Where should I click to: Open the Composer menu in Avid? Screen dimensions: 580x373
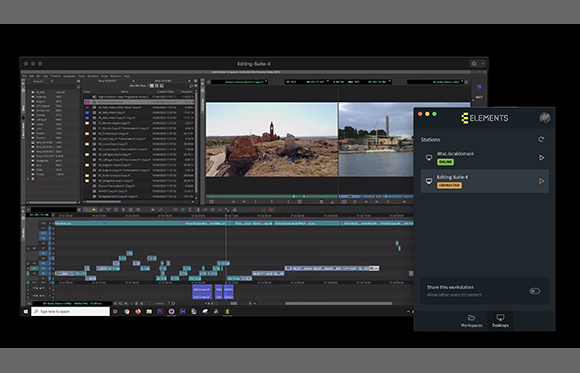69,76
